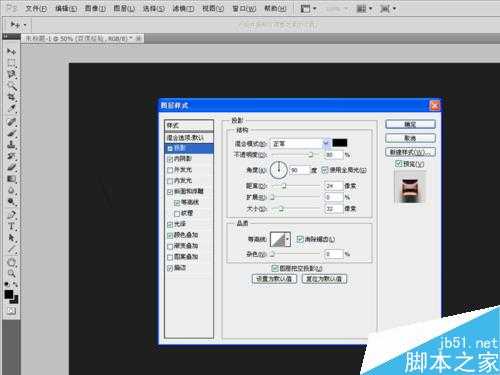Enable the 纹理 texture checkbox
The width and height of the screenshot is (500, 375).
(x=177, y=214)
